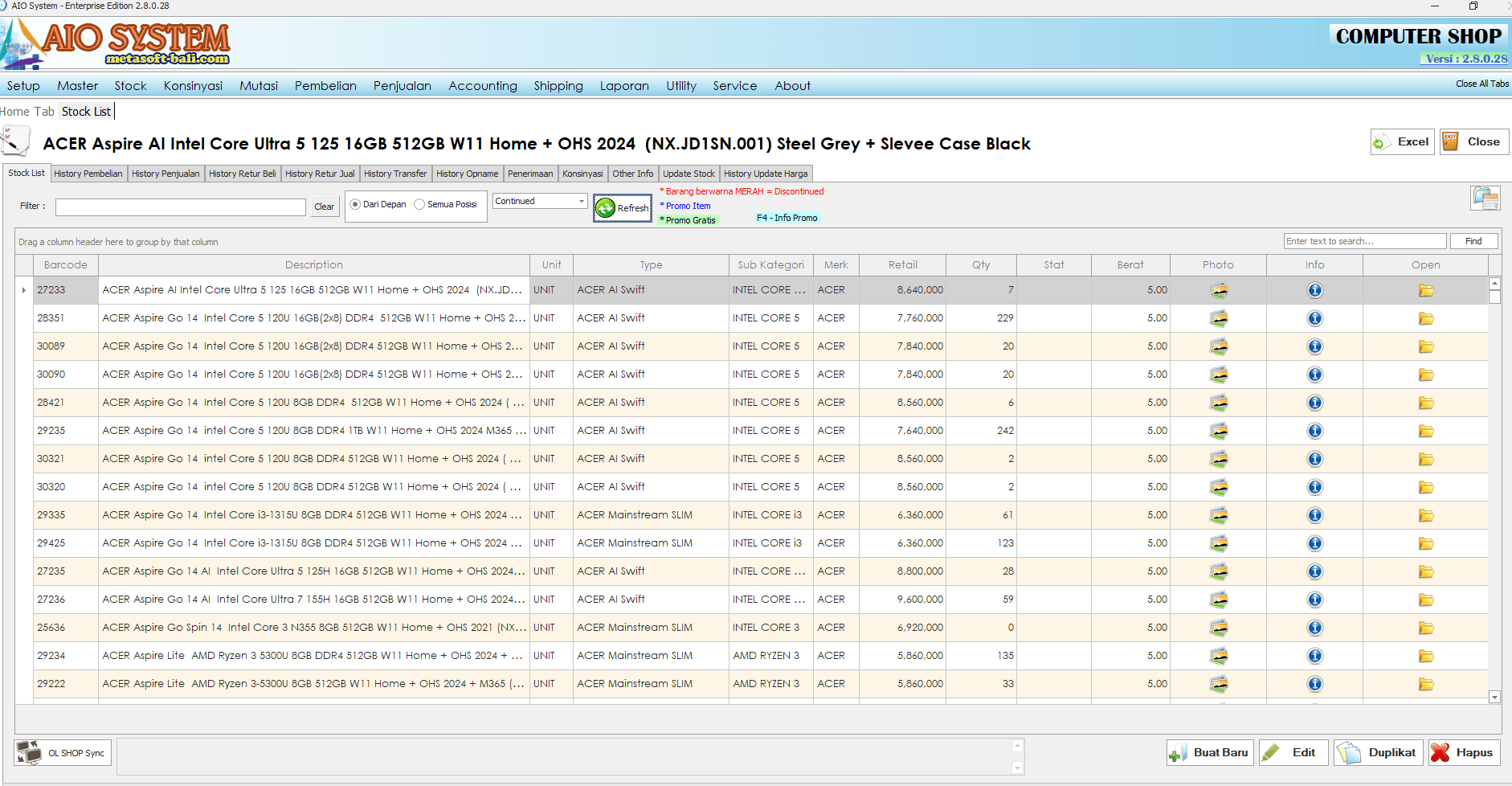The image size is (1512, 786).
Task: Open History Update Harga tab
Action: point(766,174)
